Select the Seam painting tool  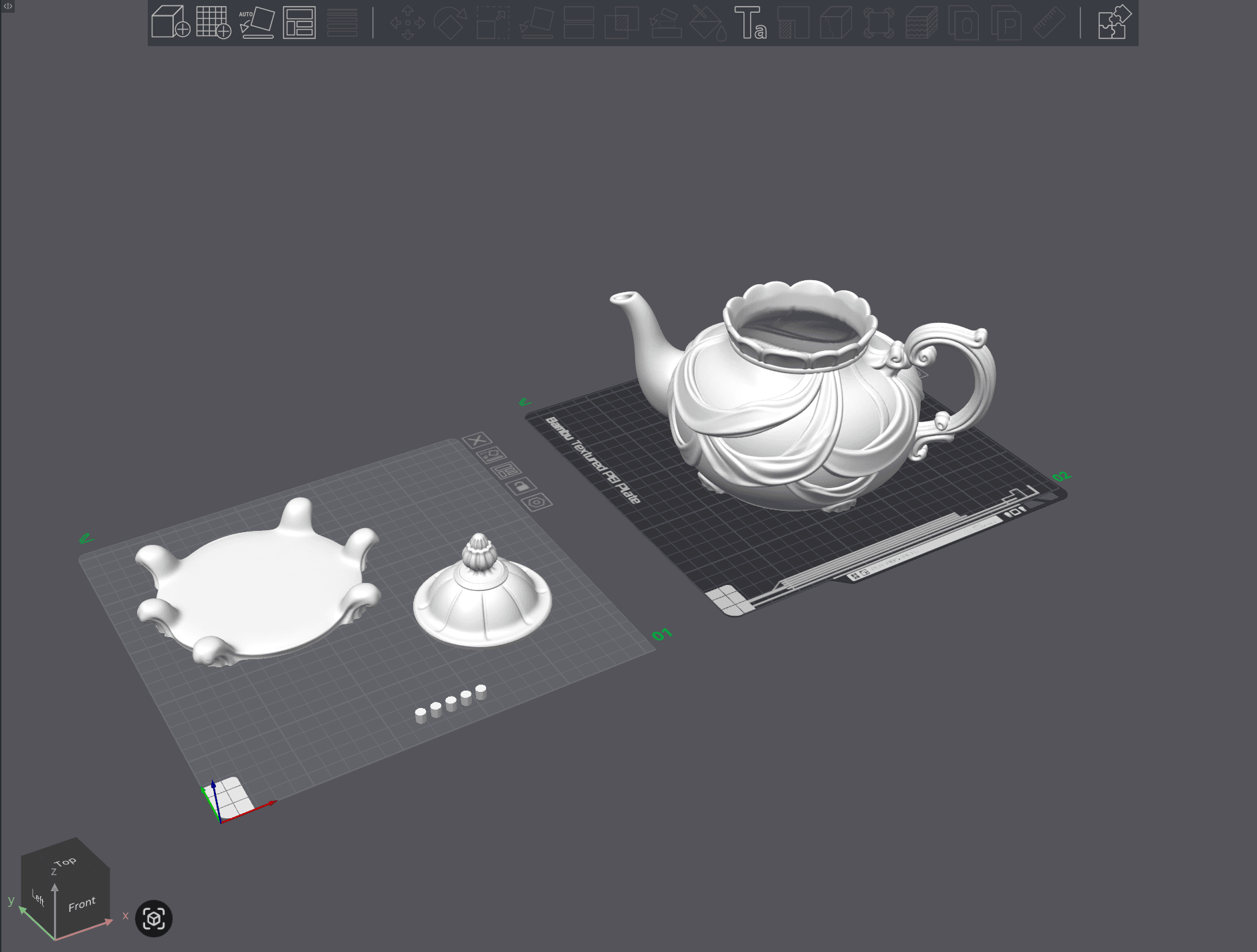[x=794, y=22]
